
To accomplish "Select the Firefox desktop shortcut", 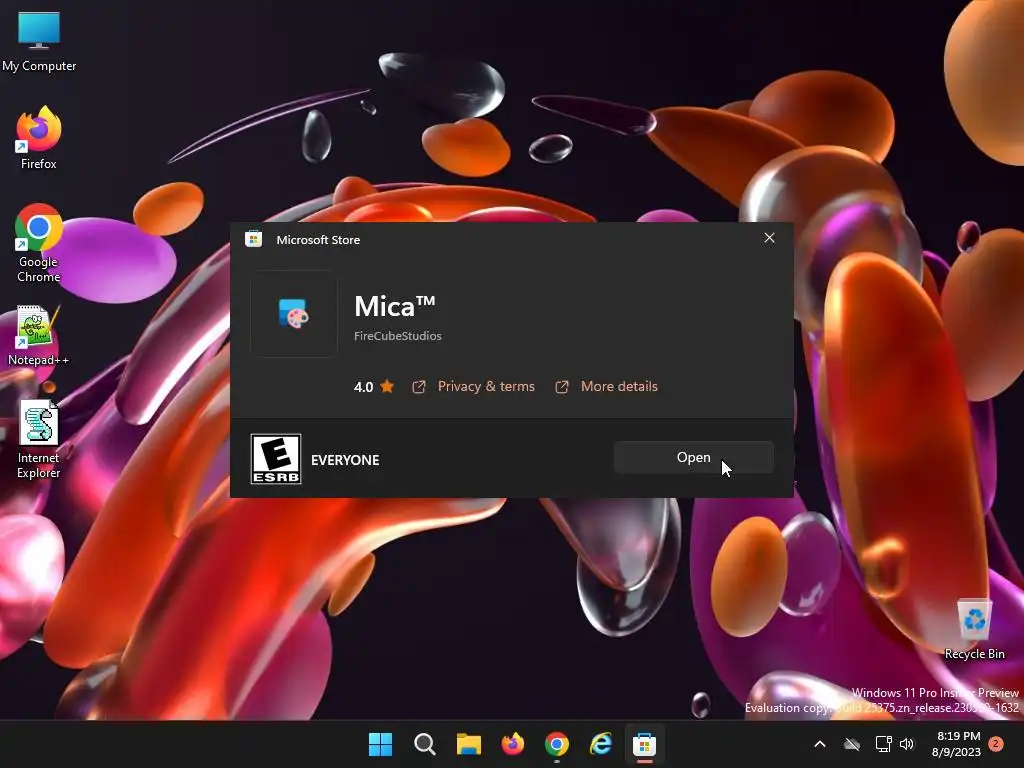I will pyautogui.click(x=39, y=138).
